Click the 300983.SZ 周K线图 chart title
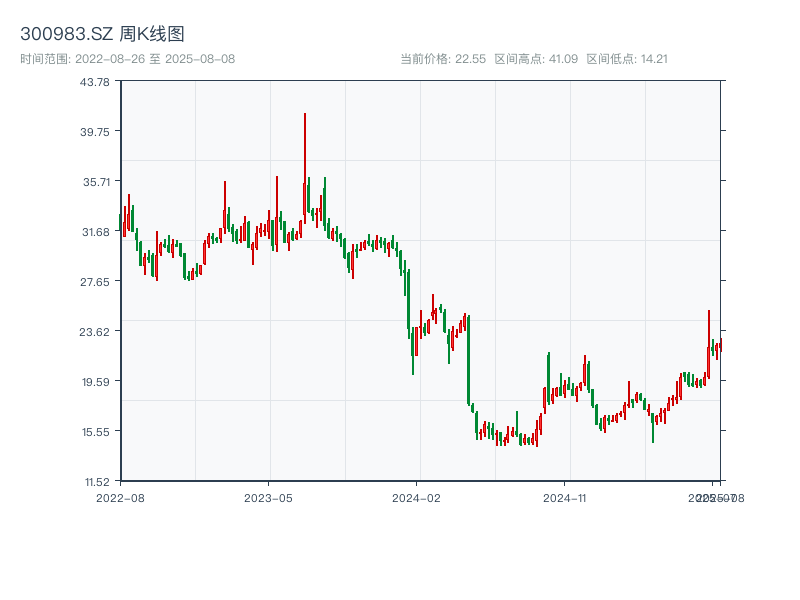 (102, 35)
